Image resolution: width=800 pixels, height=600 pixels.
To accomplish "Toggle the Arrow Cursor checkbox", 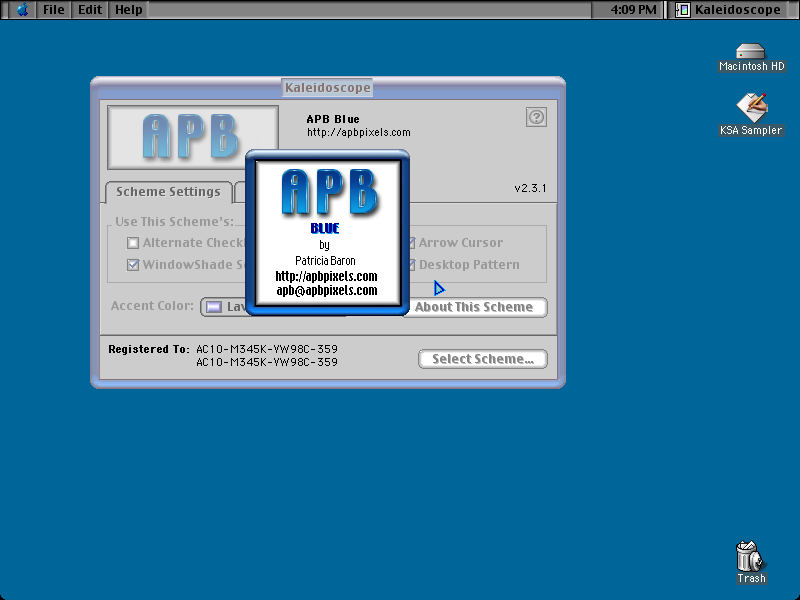I will pos(411,243).
